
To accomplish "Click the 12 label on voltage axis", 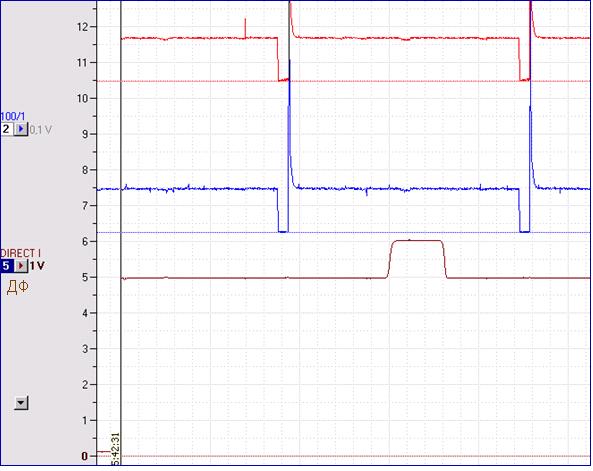I will [82, 27].
